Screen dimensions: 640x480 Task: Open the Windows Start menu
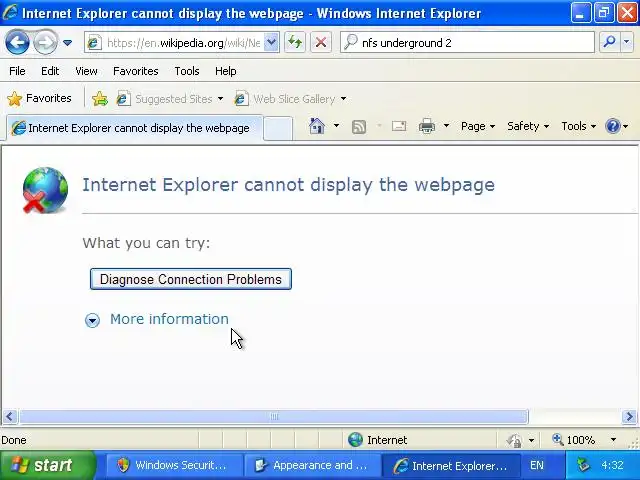pyautogui.click(x=48, y=465)
